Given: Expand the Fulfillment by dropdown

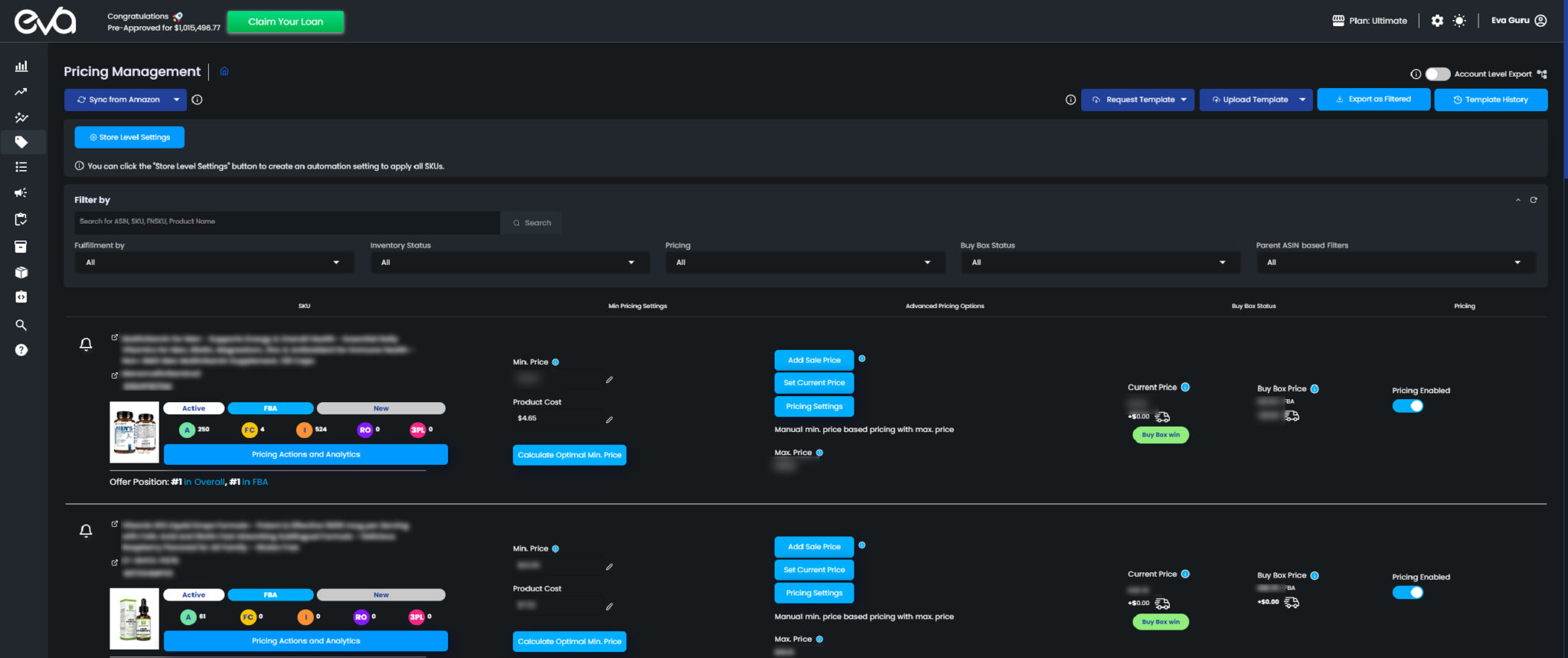Looking at the screenshot, I should coord(214,263).
